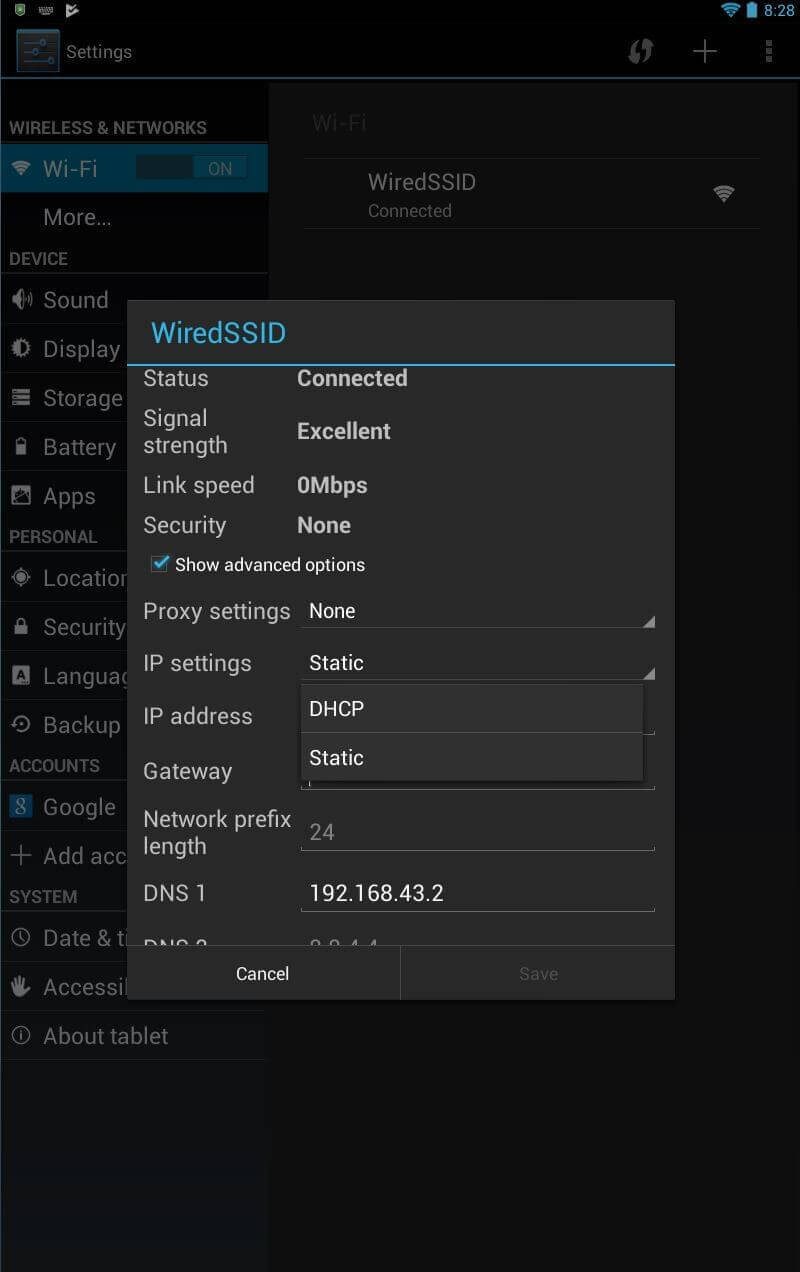
Task: Tap the status bar Wi-Fi indicator
Action: coord(731,10)
